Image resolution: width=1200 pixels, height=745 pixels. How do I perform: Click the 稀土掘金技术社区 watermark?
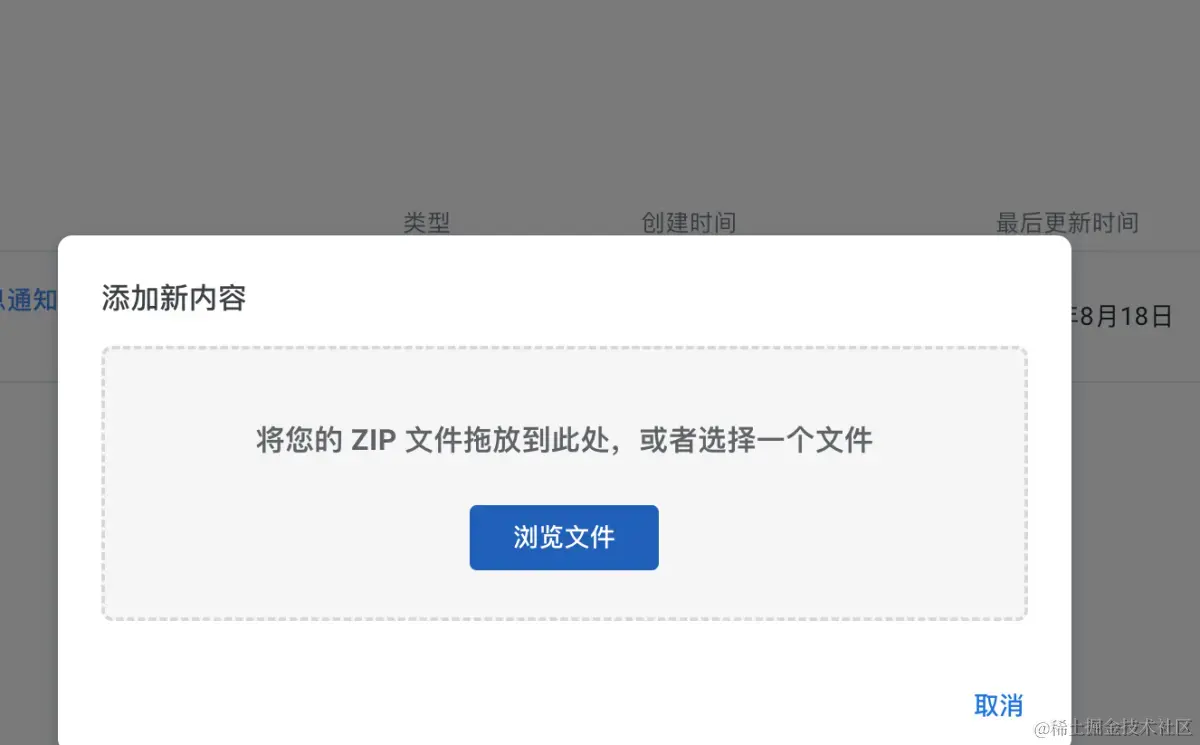[x=1114, y=728]
